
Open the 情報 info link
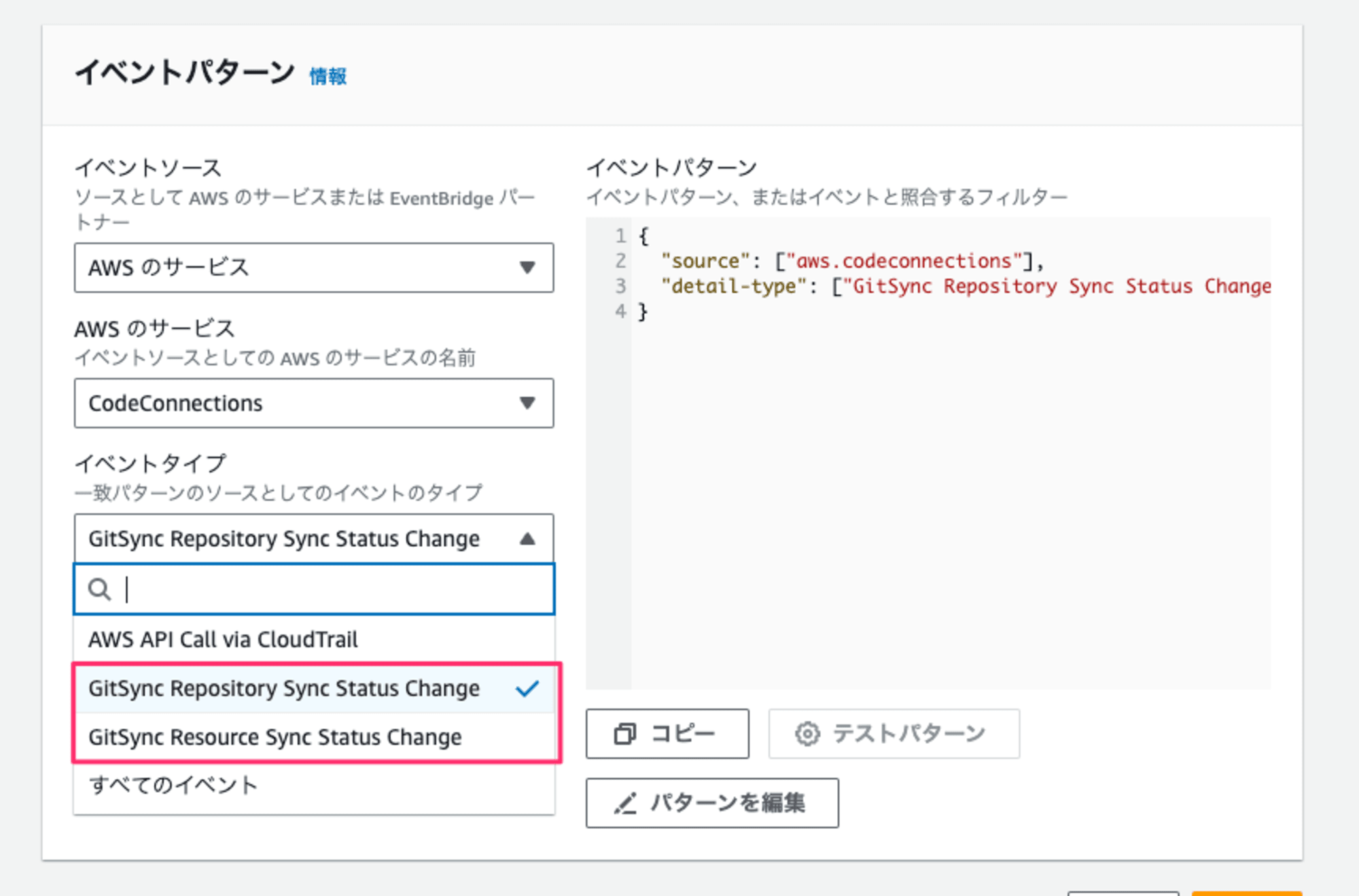(328, 76)
